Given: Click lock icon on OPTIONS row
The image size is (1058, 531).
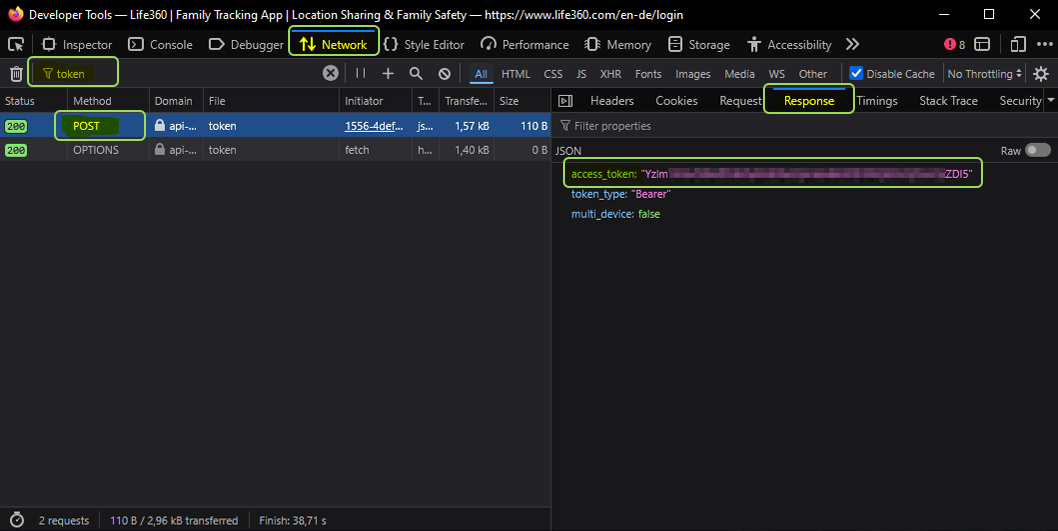Looking at the screenshot, I should 159,149.
